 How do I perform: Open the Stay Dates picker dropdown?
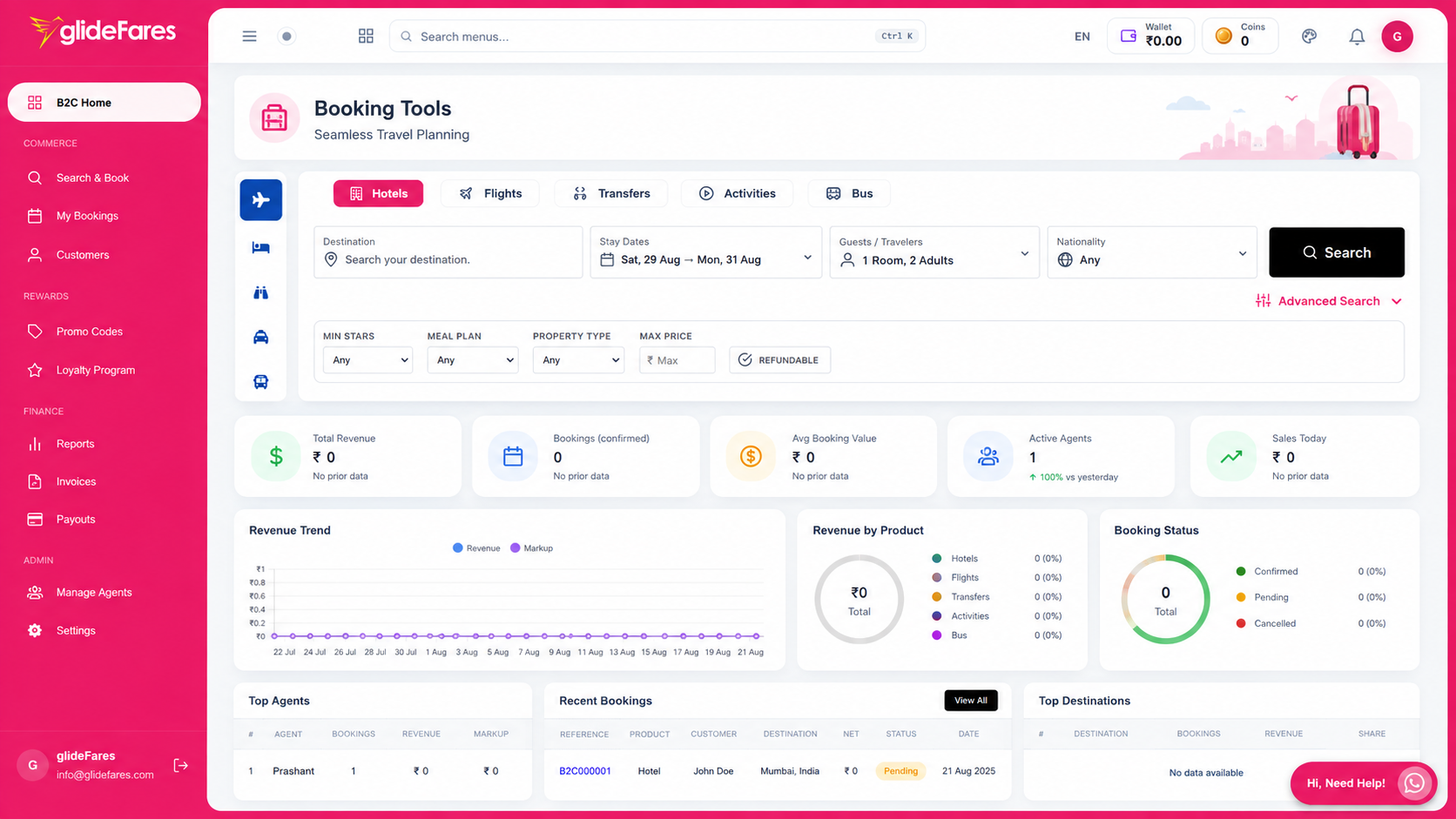(706, 252)
